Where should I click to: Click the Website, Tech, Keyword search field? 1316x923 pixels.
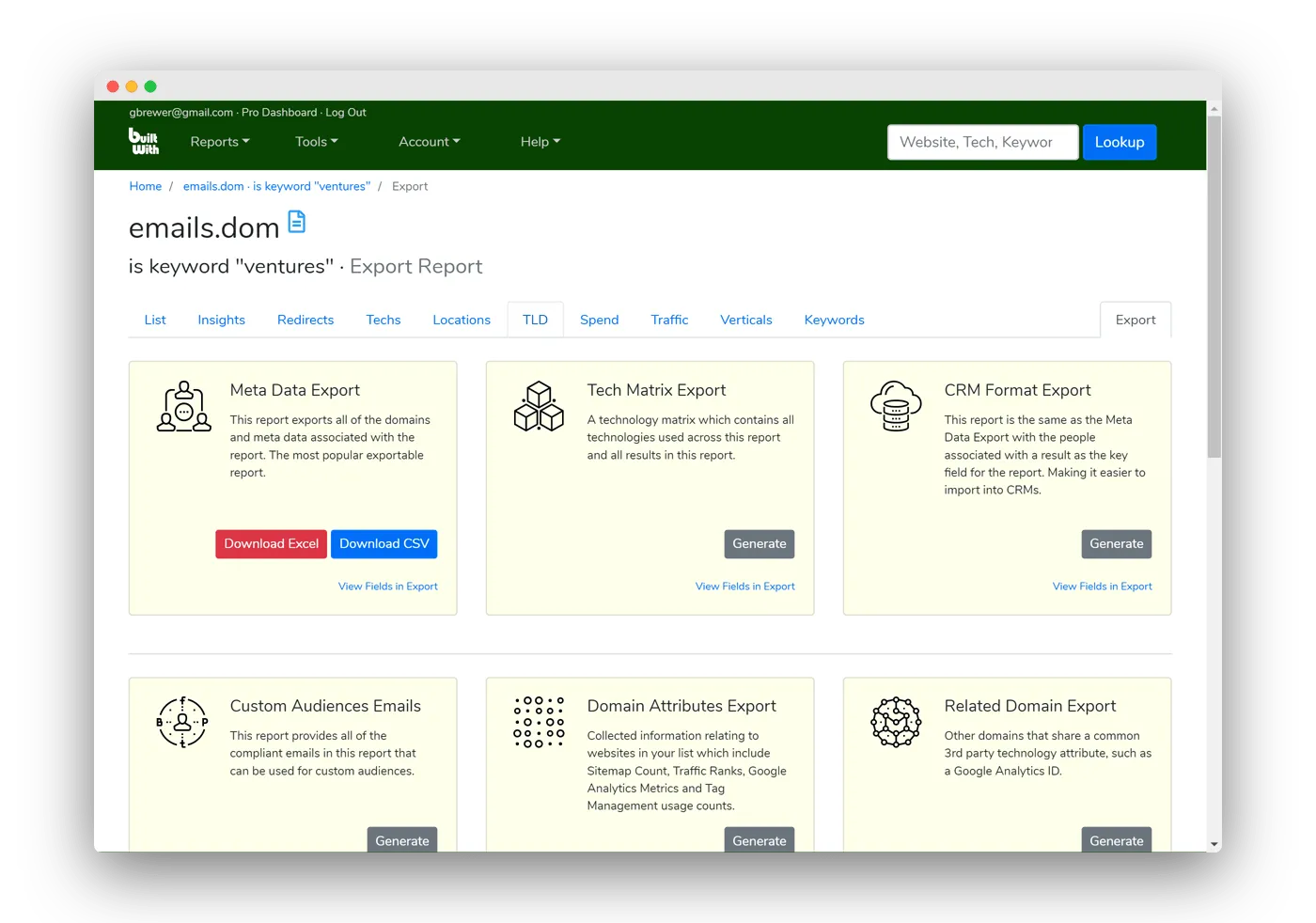tap(982, 142)
